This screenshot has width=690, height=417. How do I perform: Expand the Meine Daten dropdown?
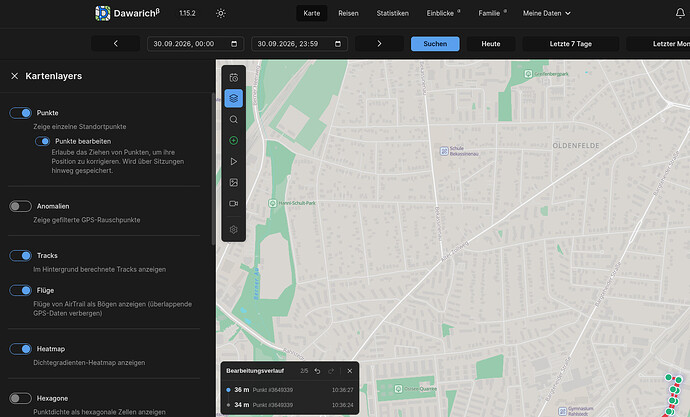[x=547, y=13]
